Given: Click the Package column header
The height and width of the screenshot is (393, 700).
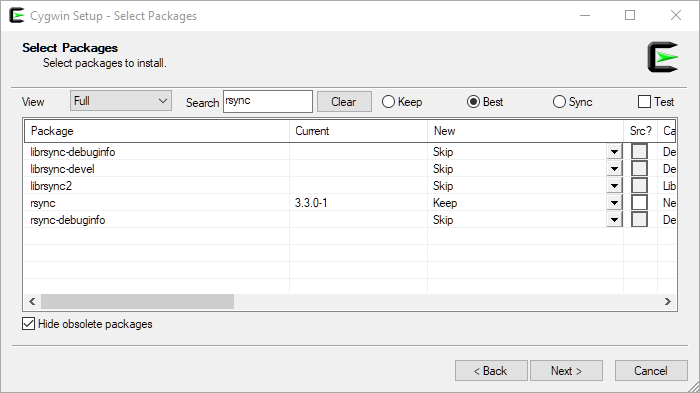Looking at the screenshot, I should click(157, 131).
